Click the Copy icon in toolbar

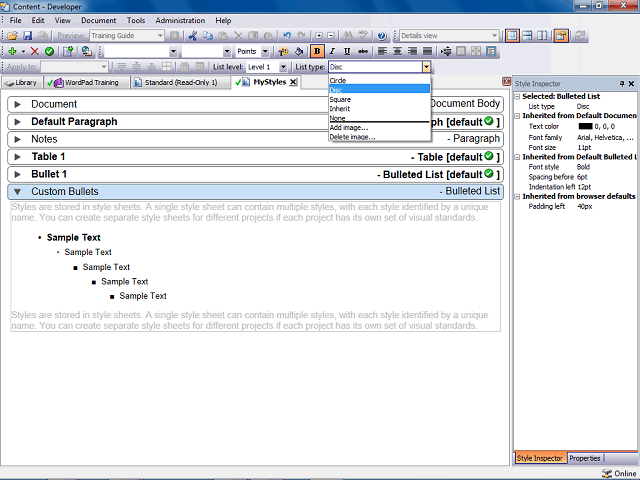pyautogui.click(x=208, y=36)
